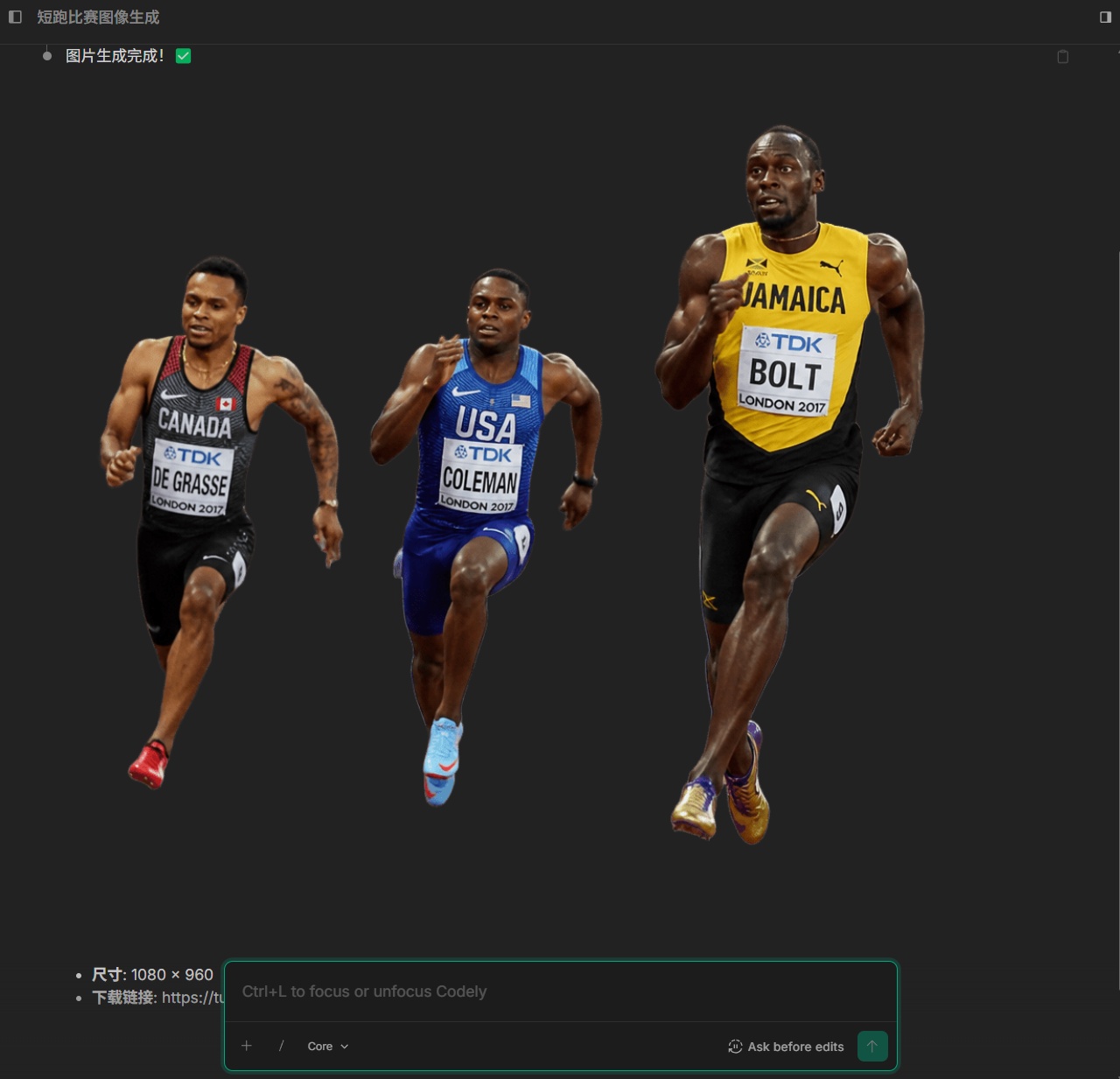The width and height of the screenshot is (1120, 1079).
Task: Focus the Codely prompt input field
Action: click(561, 991)
